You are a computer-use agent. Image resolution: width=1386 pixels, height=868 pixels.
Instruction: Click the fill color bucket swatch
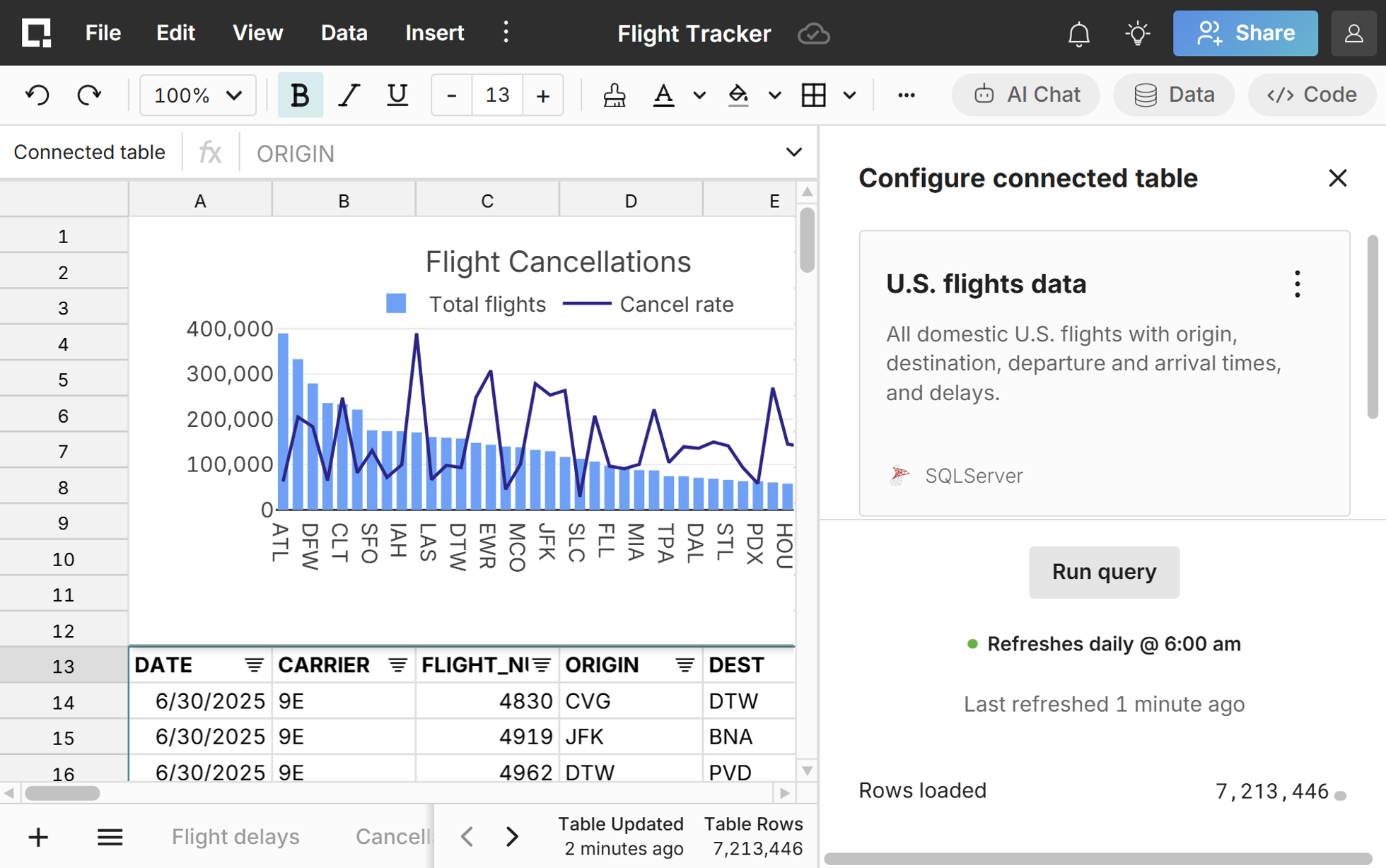(738, 95)
